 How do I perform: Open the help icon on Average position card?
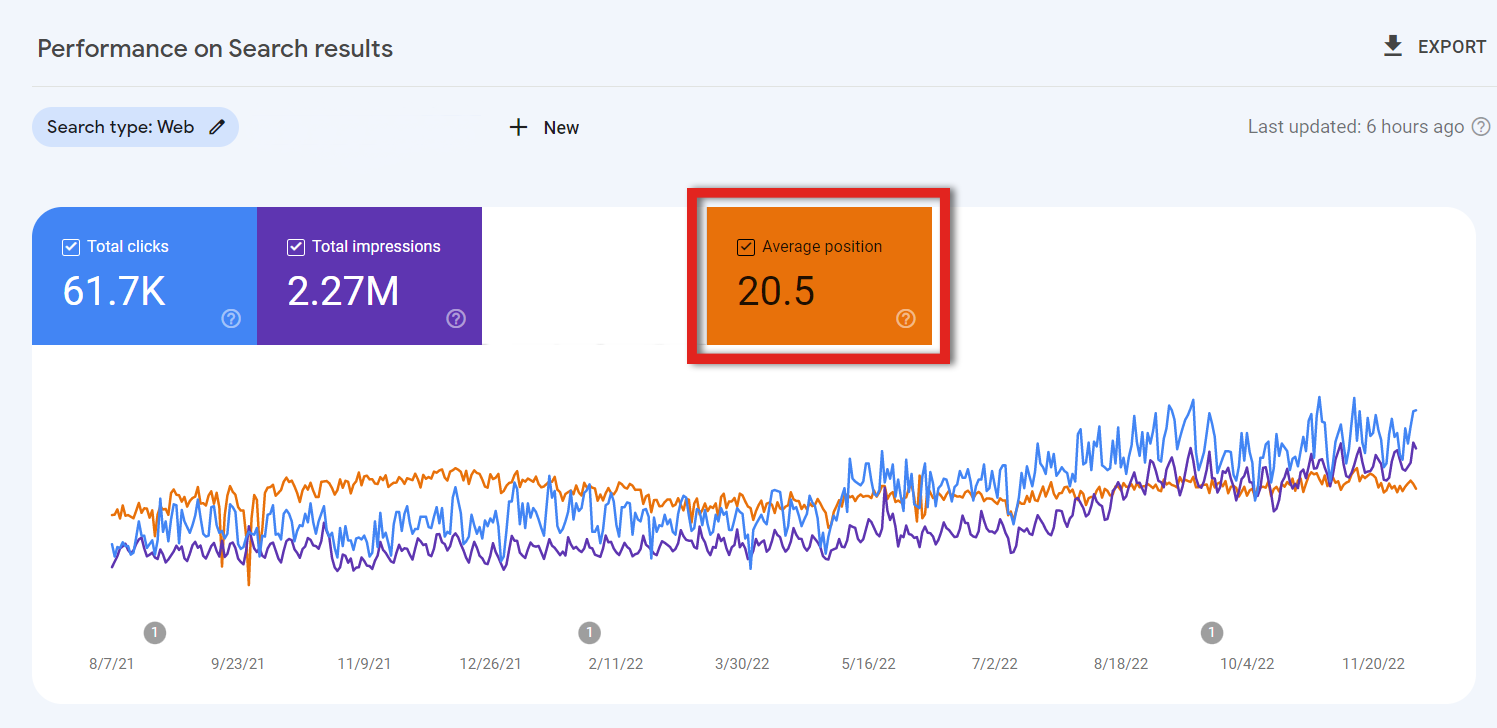tap(905, 319)
